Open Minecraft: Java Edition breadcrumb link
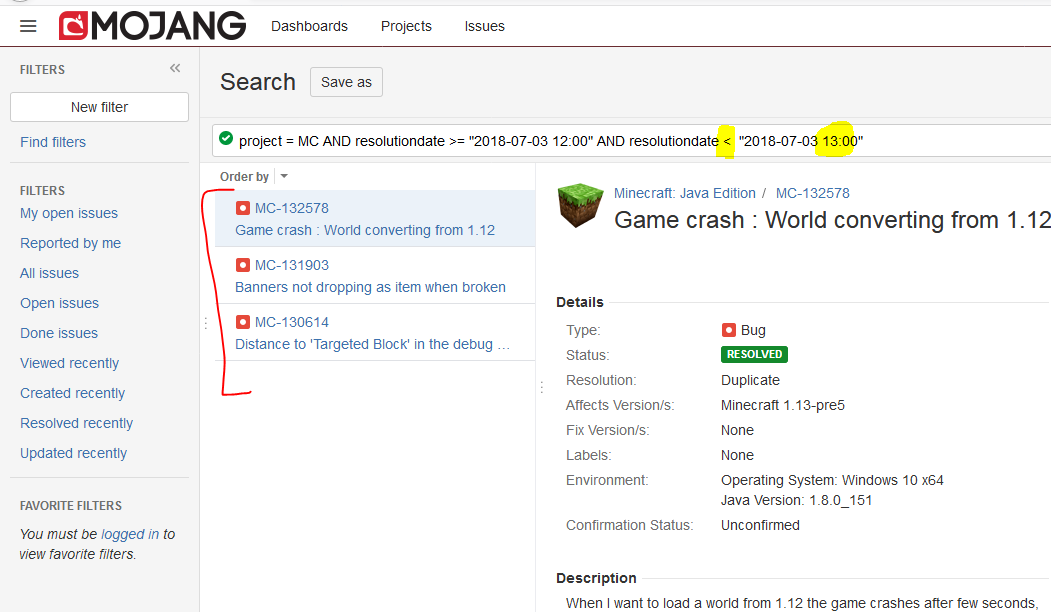The width and height of the screenshot is (1051, 612). (x=684, y=193)
